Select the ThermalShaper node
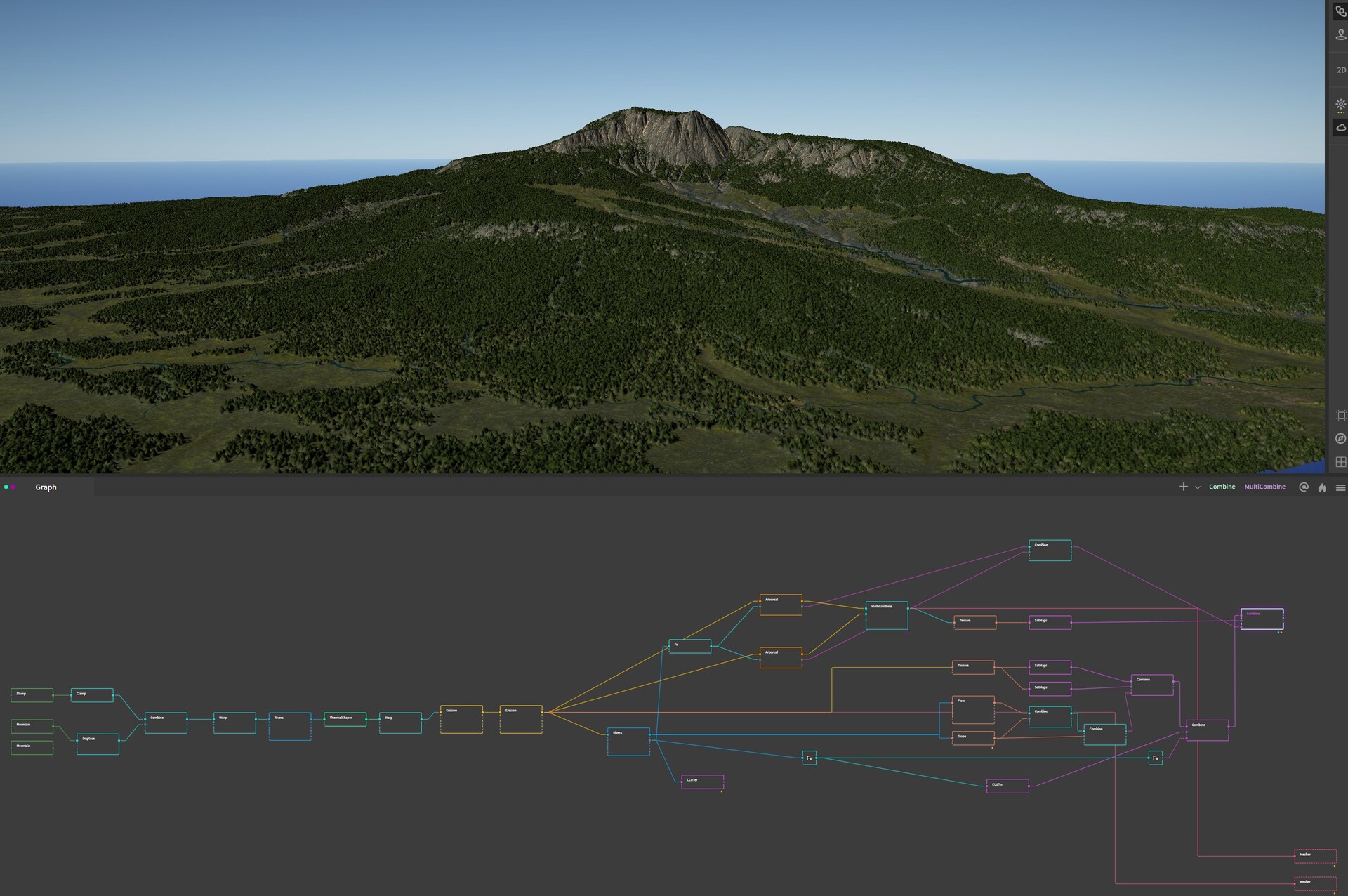This screenshot has width=1348, height=896. click(345, 719)
